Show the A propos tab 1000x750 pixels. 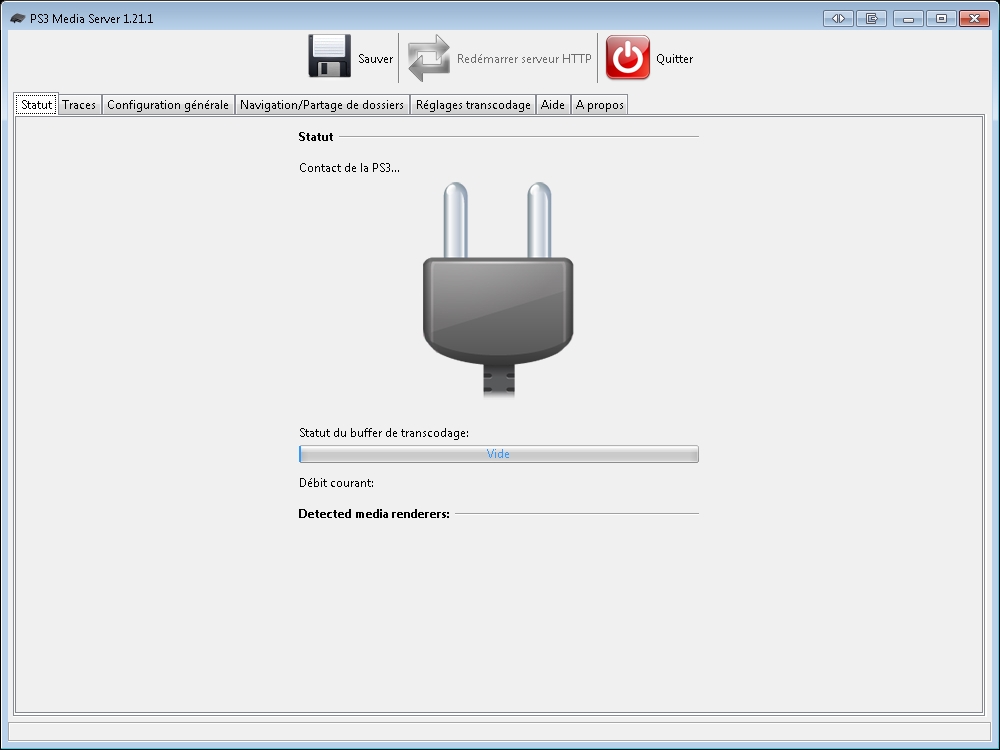pos(599,105)
